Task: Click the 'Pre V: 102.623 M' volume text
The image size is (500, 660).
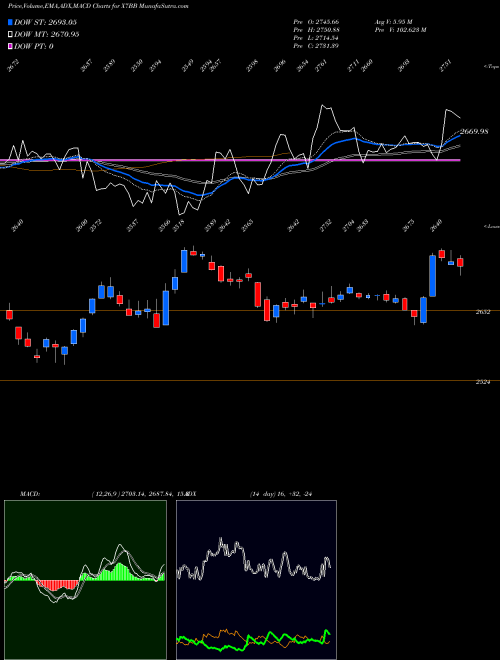Action: pyautogui.click(x=400, y=30)
